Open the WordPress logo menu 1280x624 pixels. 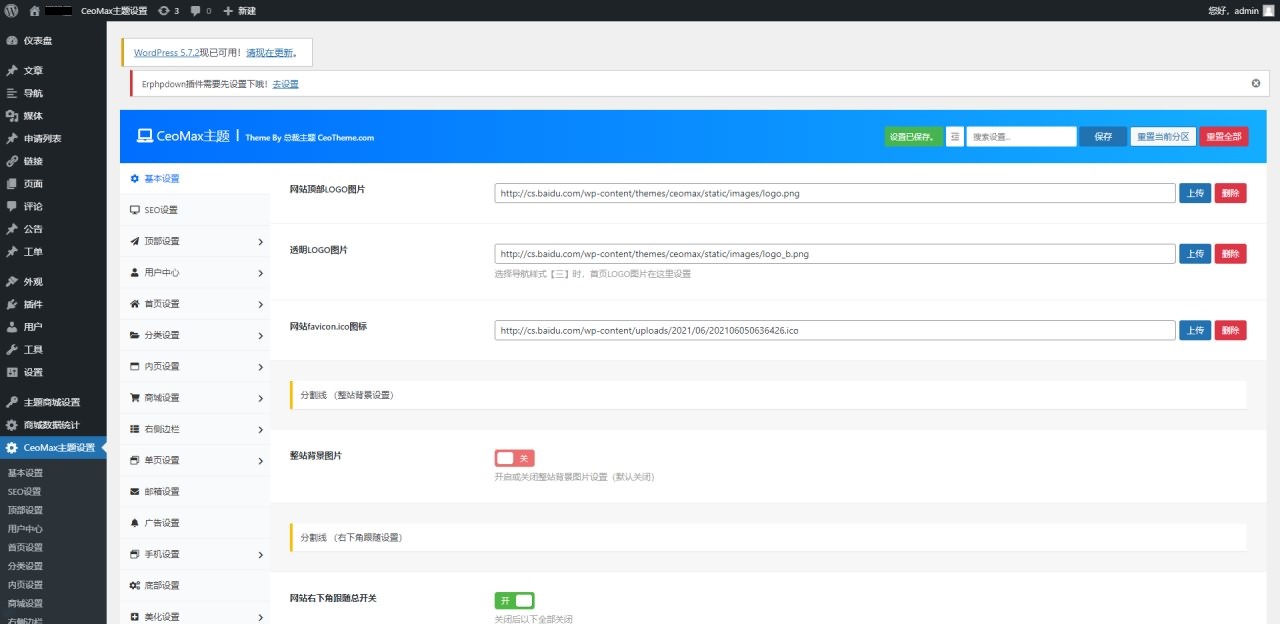[x=12, y=10]
